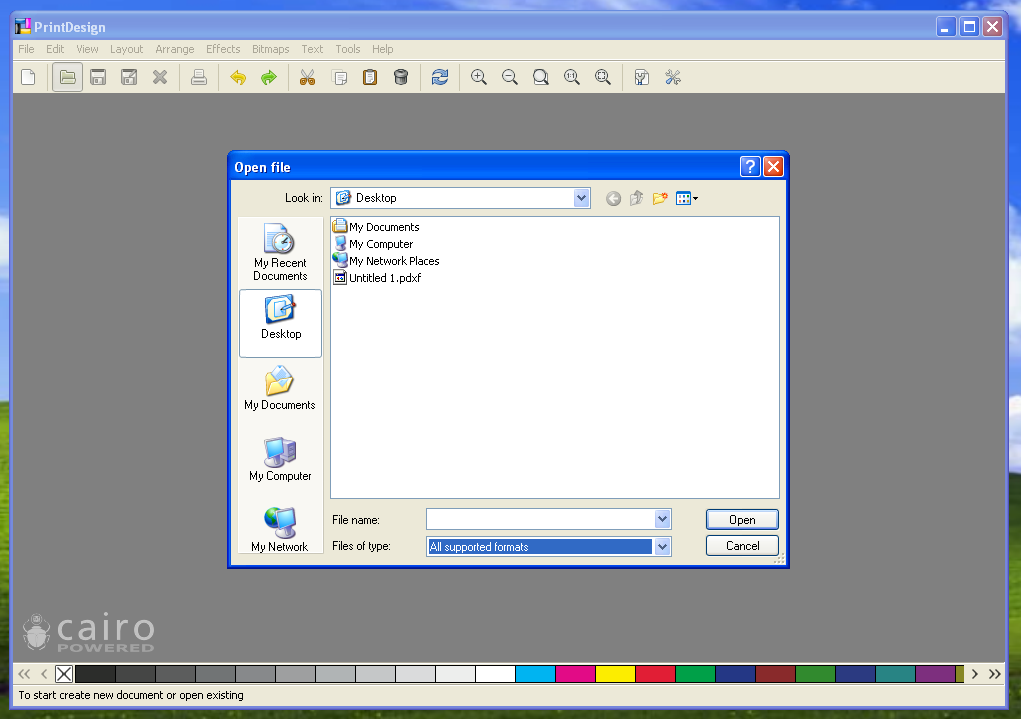Click into the File name field
The height and width of the screenshot is (719, 1021).
pos(540,519)
